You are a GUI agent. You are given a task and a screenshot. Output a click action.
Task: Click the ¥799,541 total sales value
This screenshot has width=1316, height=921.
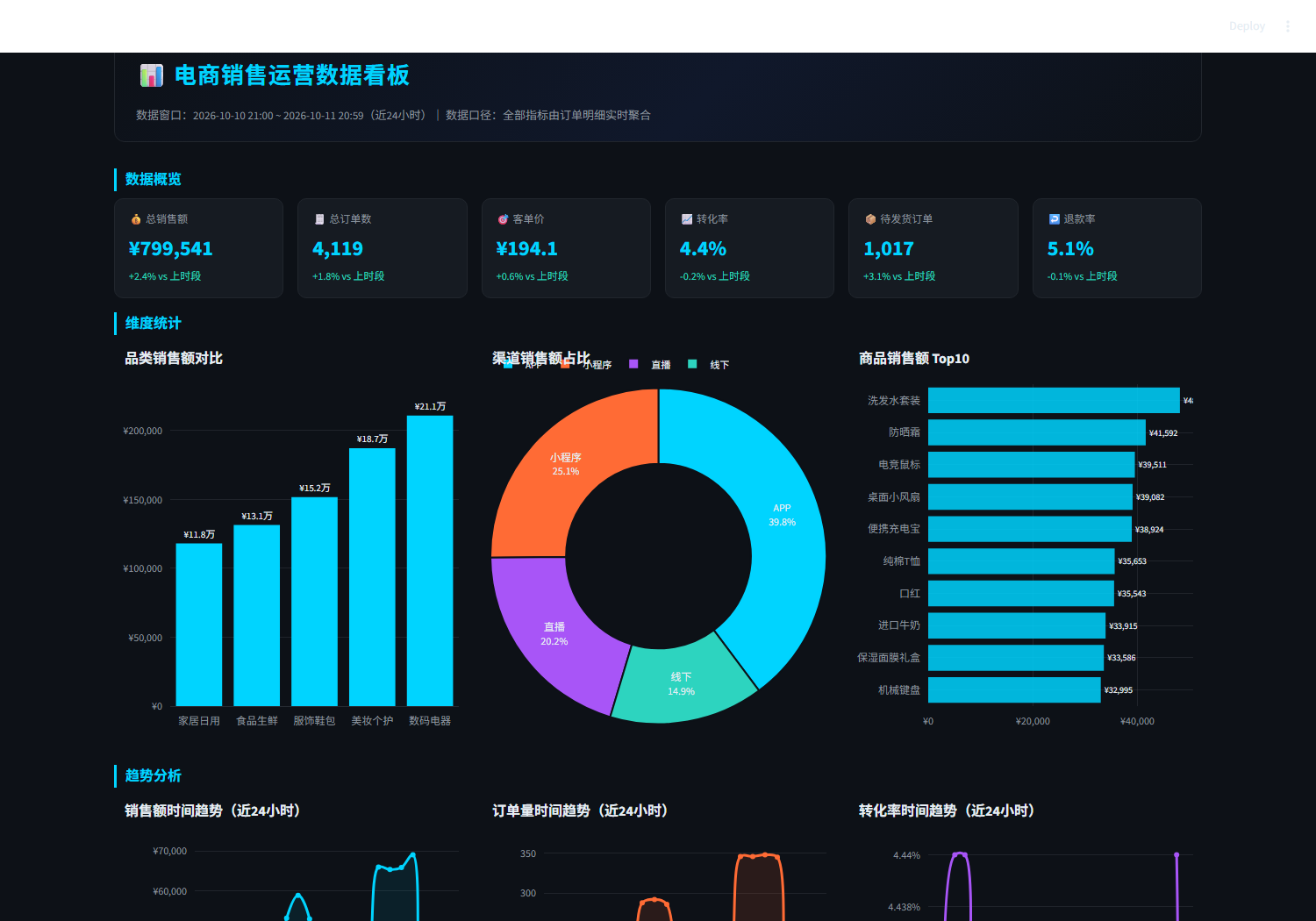[171, 249]
